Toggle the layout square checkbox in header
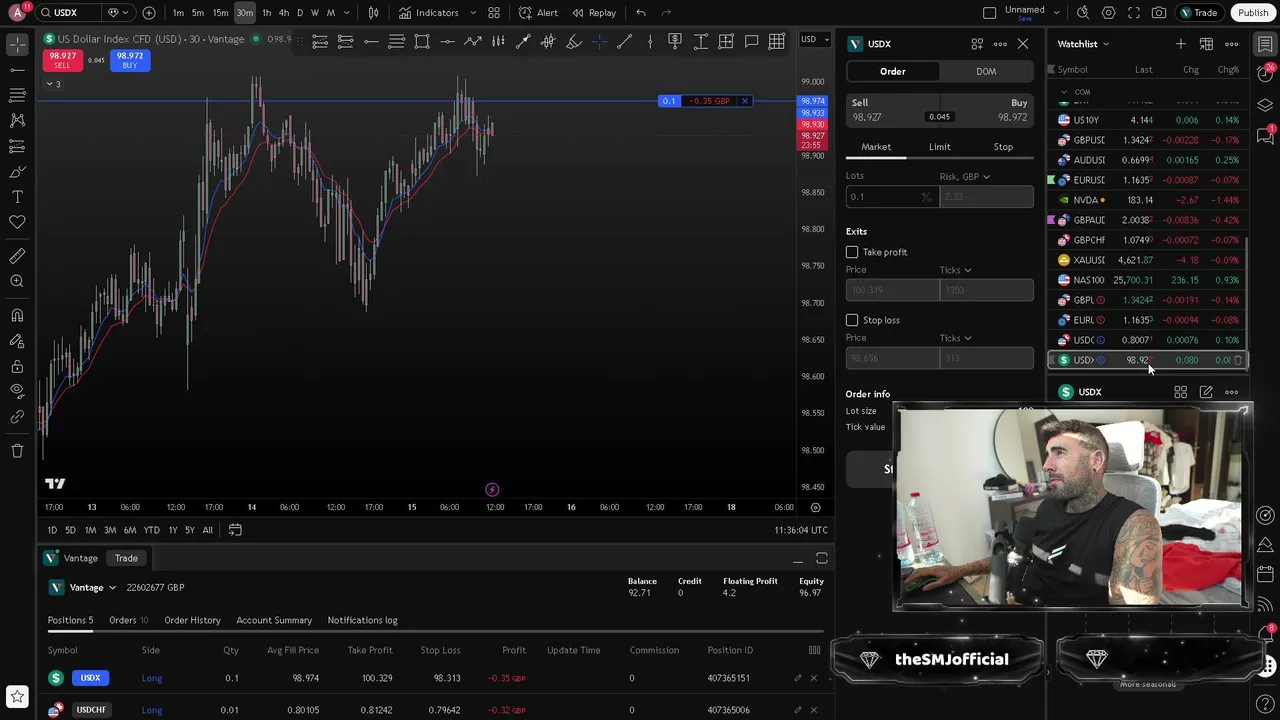This screenshot has width=1280, height=720. coord(990,13)
